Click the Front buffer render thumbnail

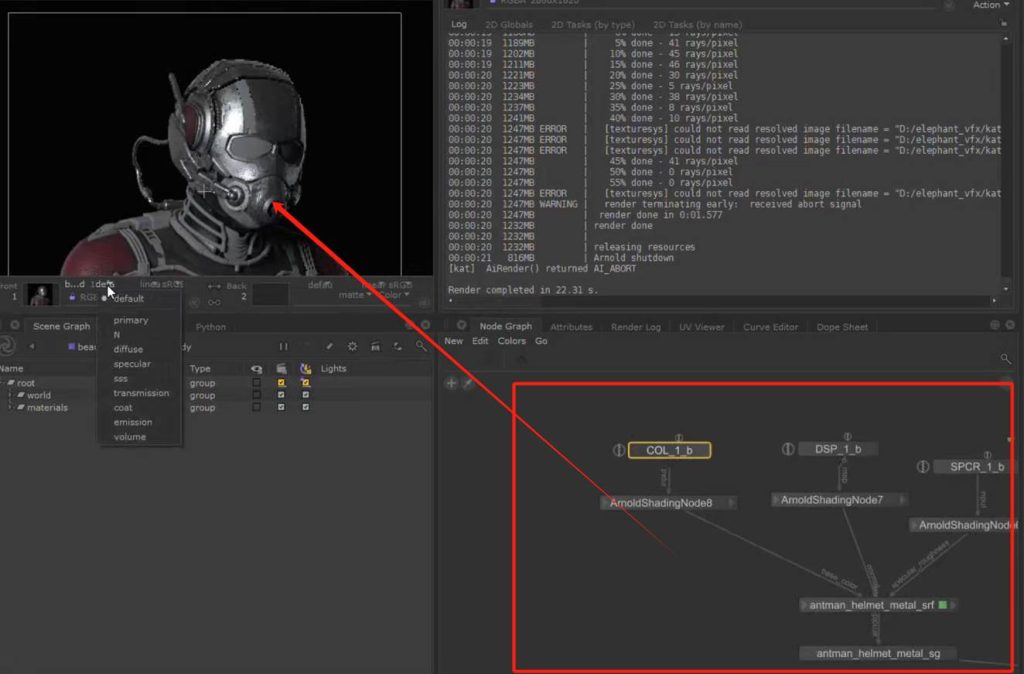tap(41, 294)
